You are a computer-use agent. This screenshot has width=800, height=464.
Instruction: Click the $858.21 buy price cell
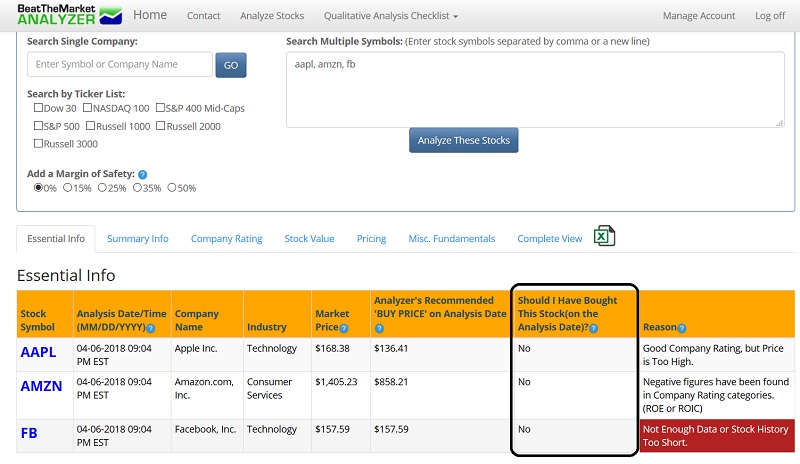click(x=441, y=395)
